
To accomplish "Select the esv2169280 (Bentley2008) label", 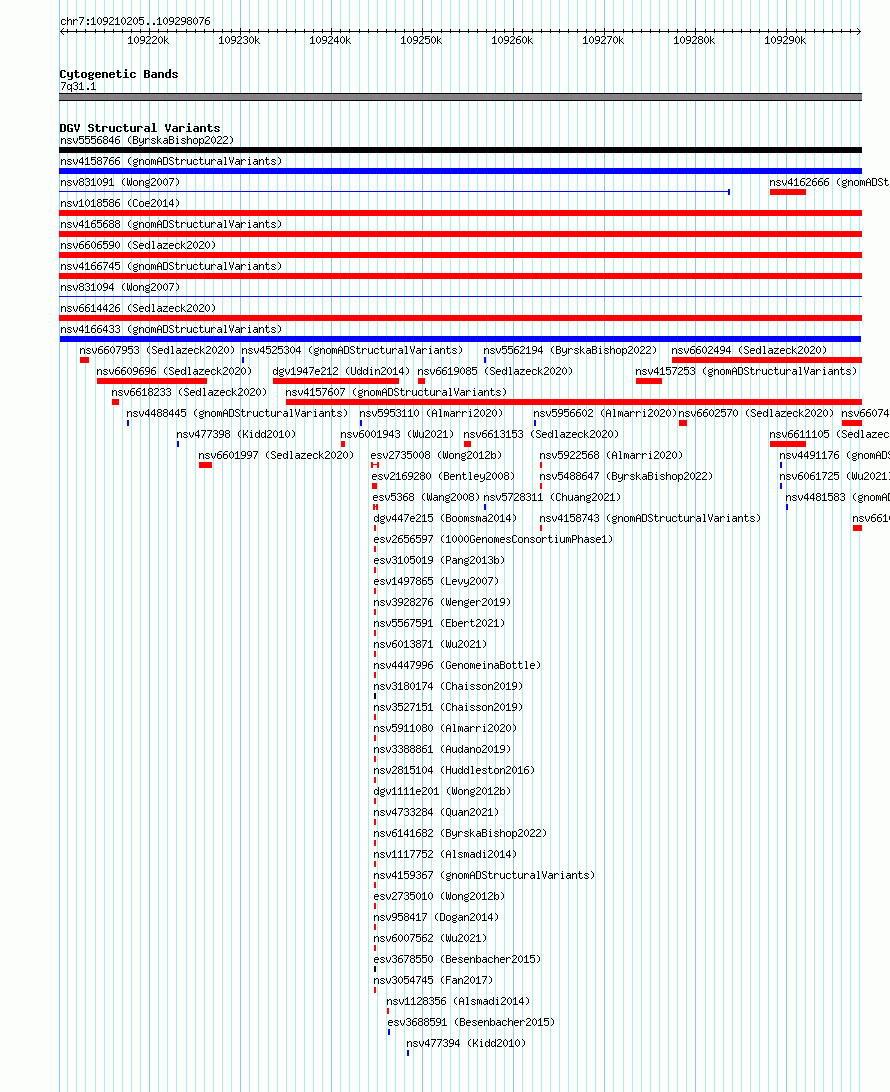I will [444, 476].
